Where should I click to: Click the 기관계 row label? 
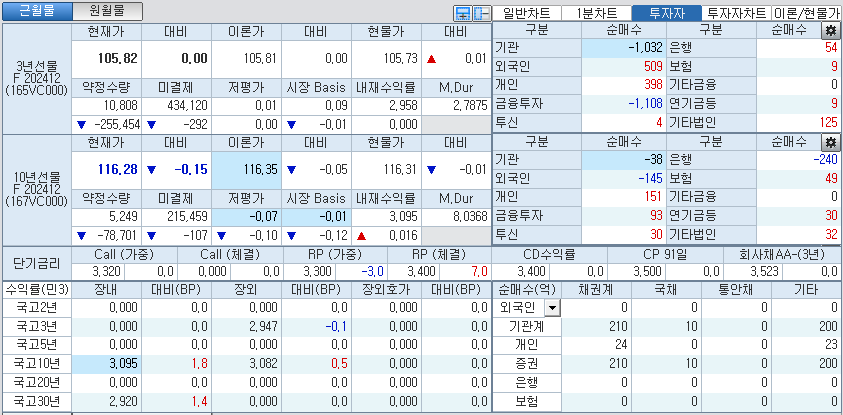pos(527,326)
